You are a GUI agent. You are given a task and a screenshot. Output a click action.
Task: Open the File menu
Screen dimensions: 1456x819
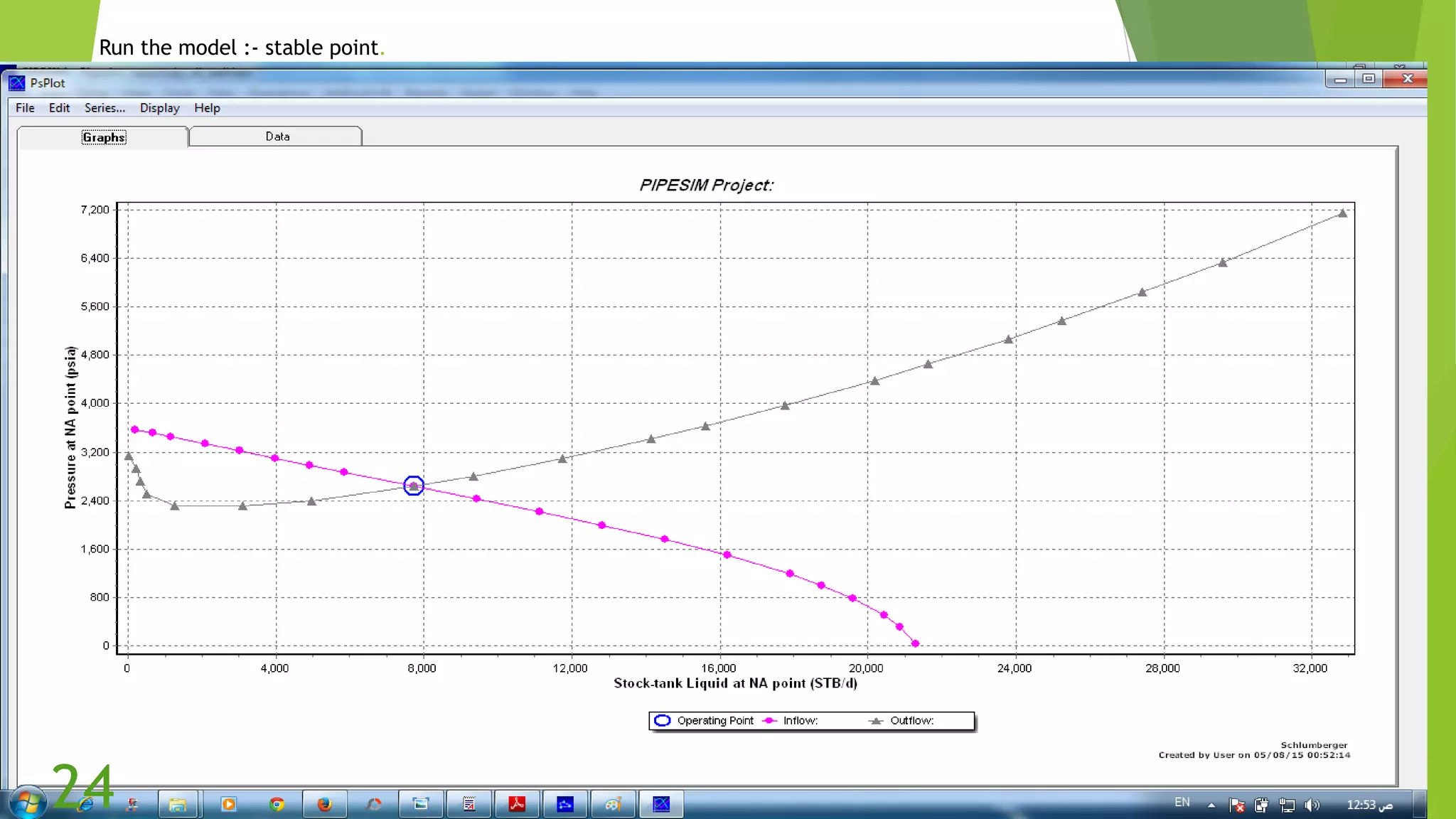point(25,108)
